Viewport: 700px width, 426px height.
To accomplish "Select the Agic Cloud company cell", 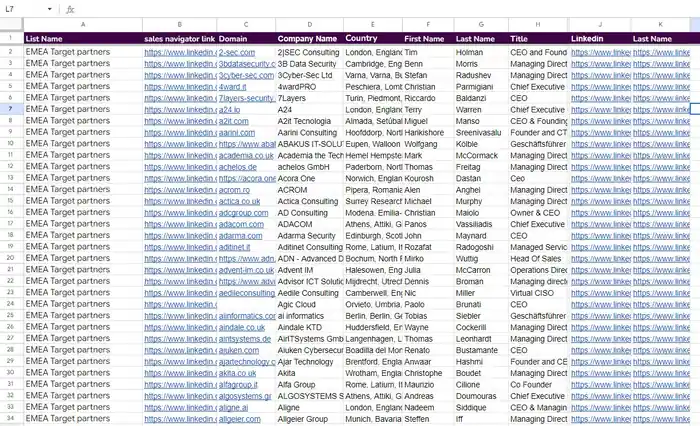I will pyautogui.click(x=309, y=305).
